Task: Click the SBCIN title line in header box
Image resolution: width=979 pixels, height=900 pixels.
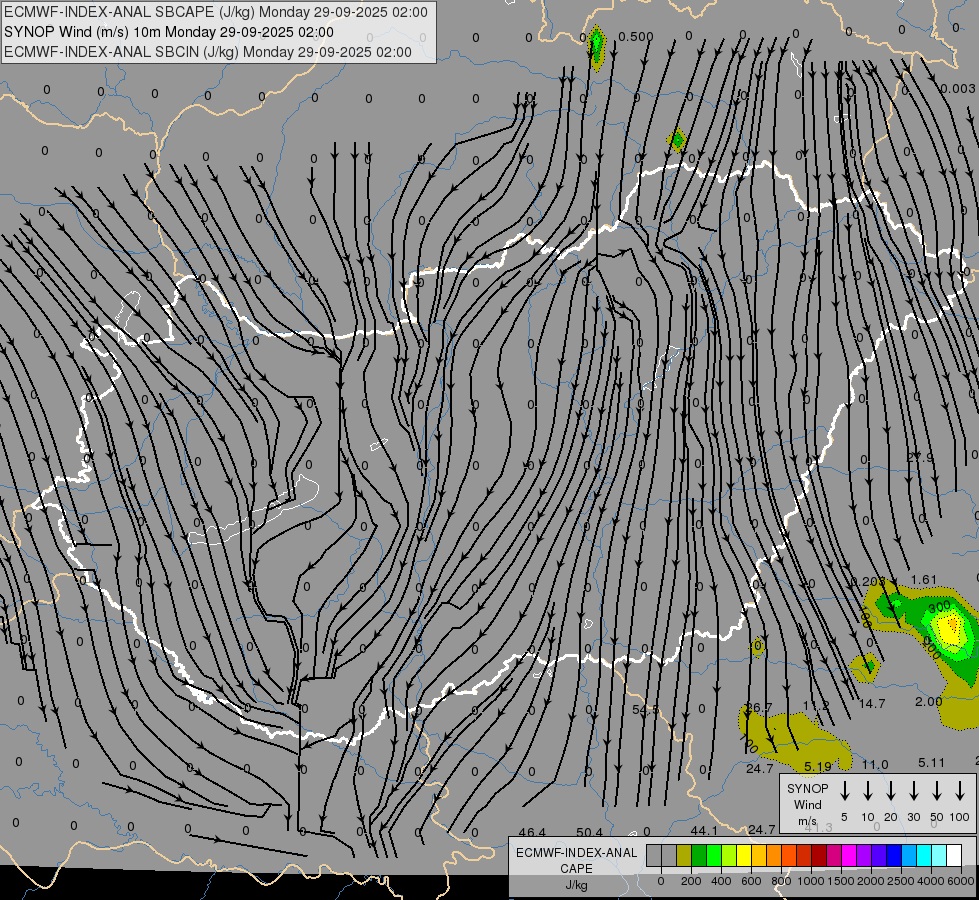Action: click(x=208, y=52)
